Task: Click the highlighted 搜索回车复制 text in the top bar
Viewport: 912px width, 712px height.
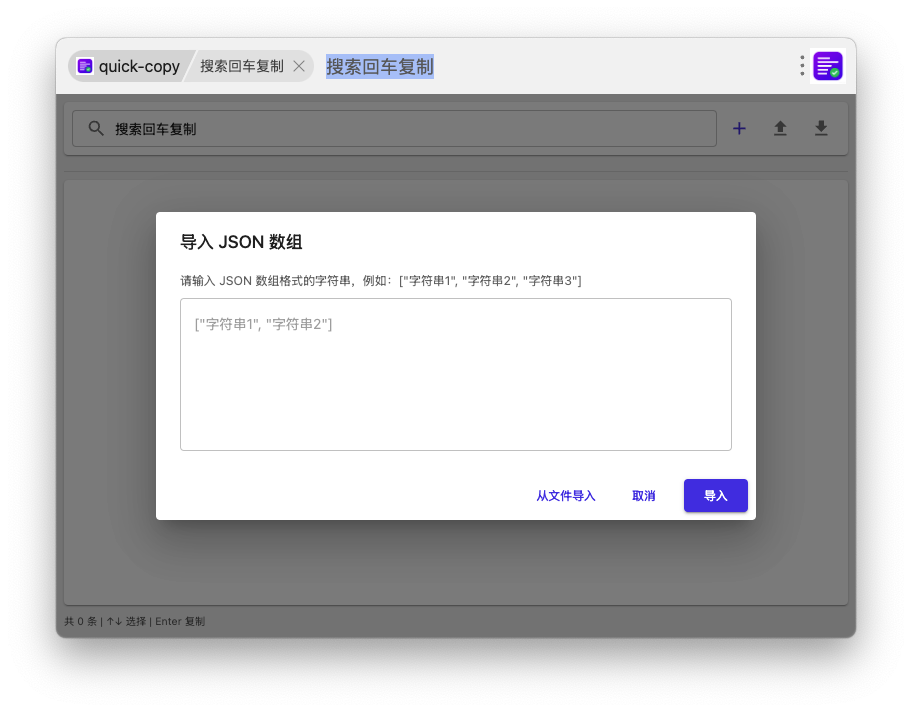Action: (380, 67)
